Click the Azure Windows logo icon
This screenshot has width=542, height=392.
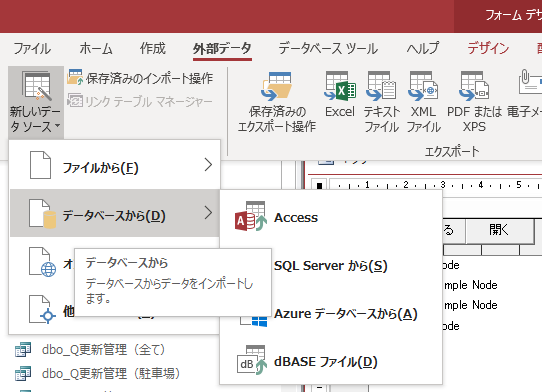coord(259,321)
